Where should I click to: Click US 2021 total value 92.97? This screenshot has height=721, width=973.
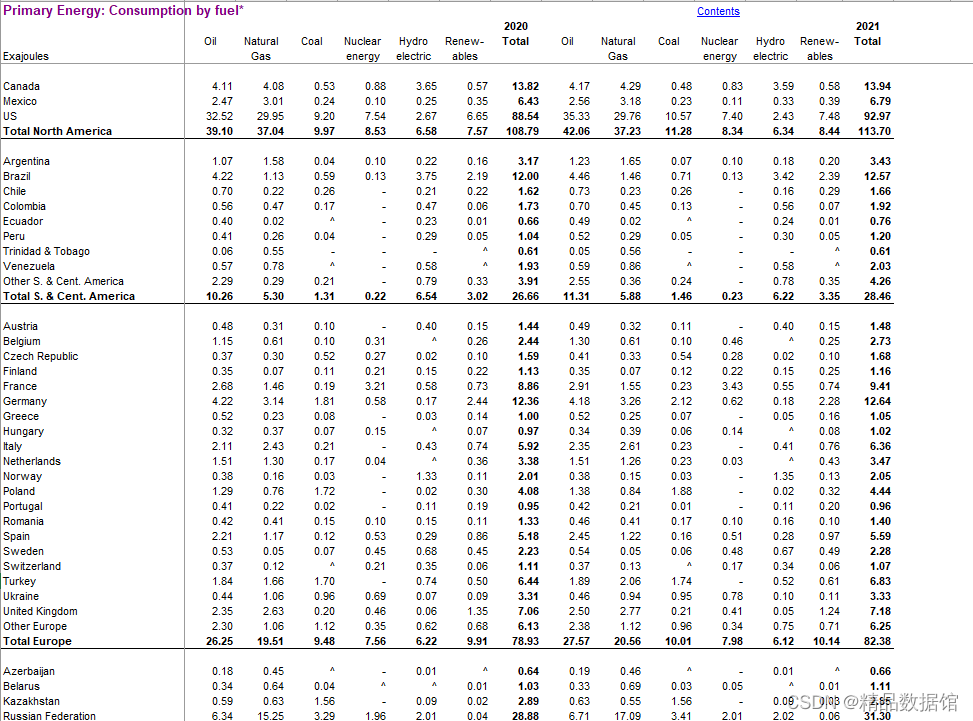pos(877,116)
